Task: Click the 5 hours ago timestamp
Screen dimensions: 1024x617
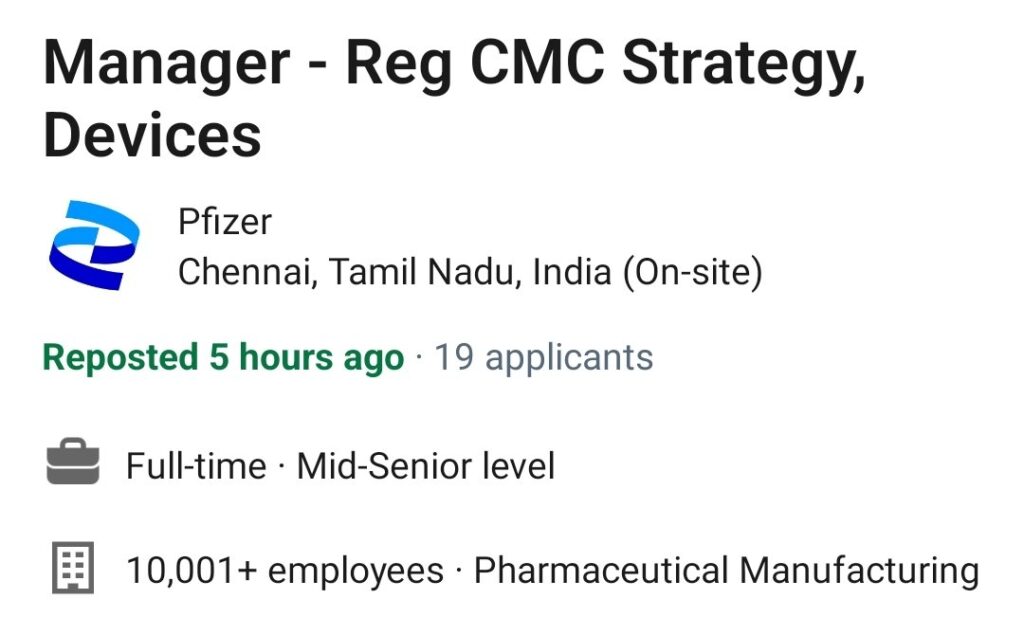Action: (x=306, y=358)
